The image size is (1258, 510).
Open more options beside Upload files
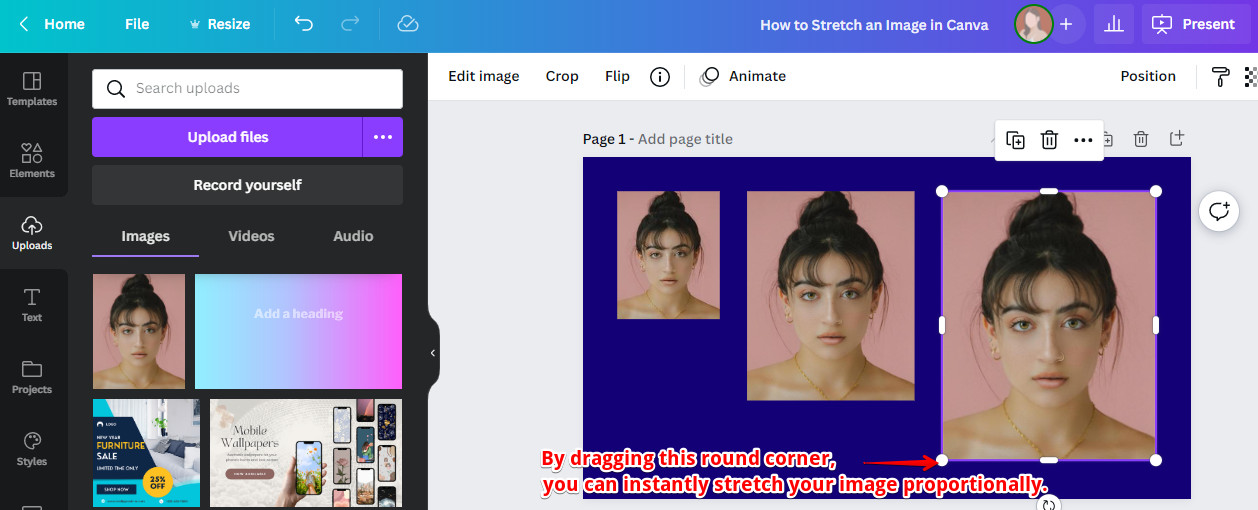383,137
